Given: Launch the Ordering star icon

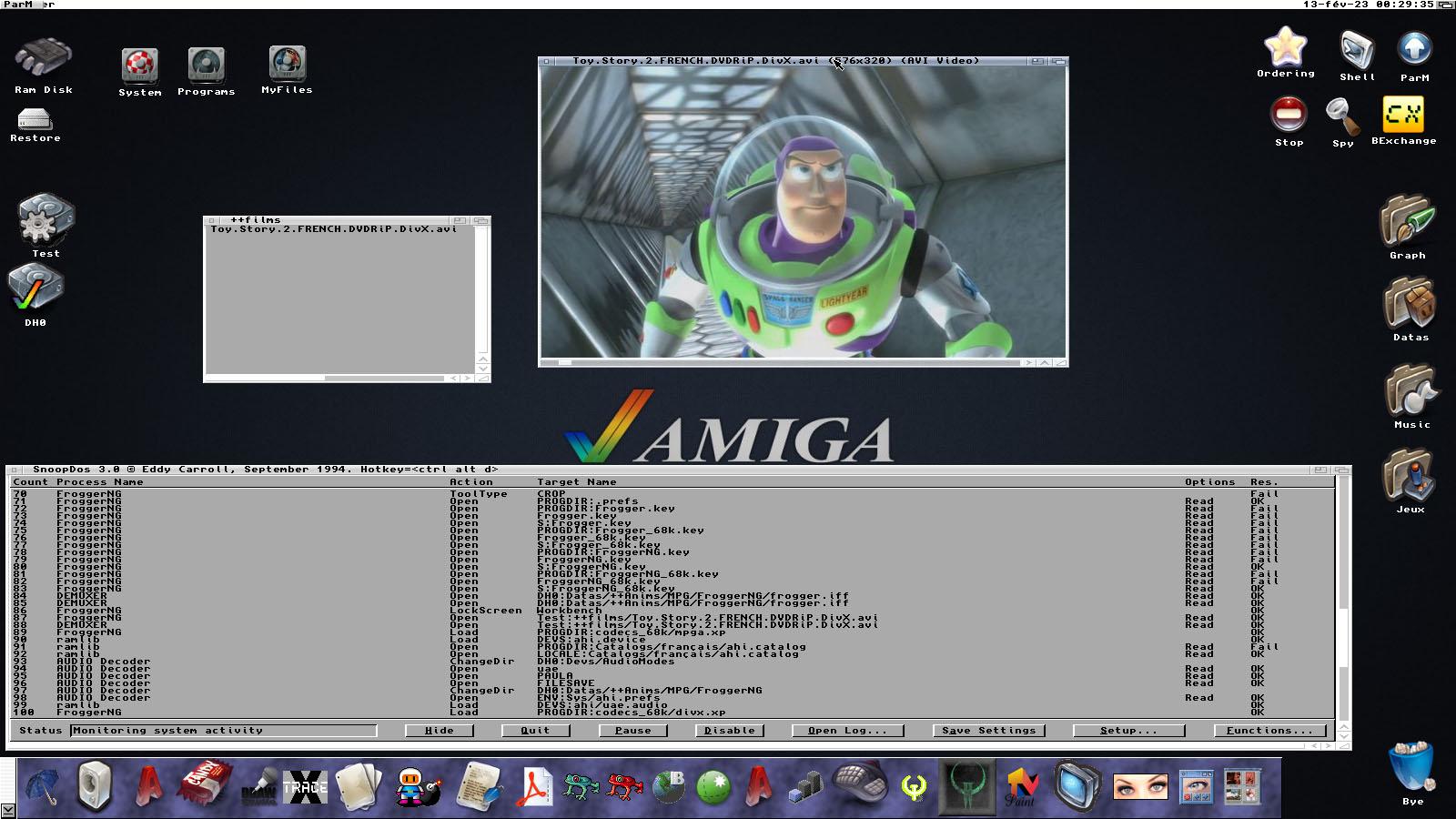Looking at the screenshot, I should pyautogui.click(x=1286, y=45).
